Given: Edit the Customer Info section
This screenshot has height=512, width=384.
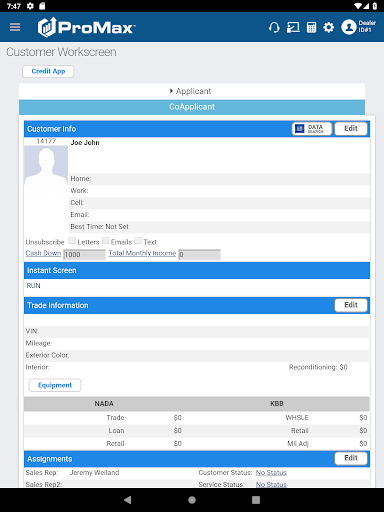Looking at the screenshot, I should coord(351,129).
